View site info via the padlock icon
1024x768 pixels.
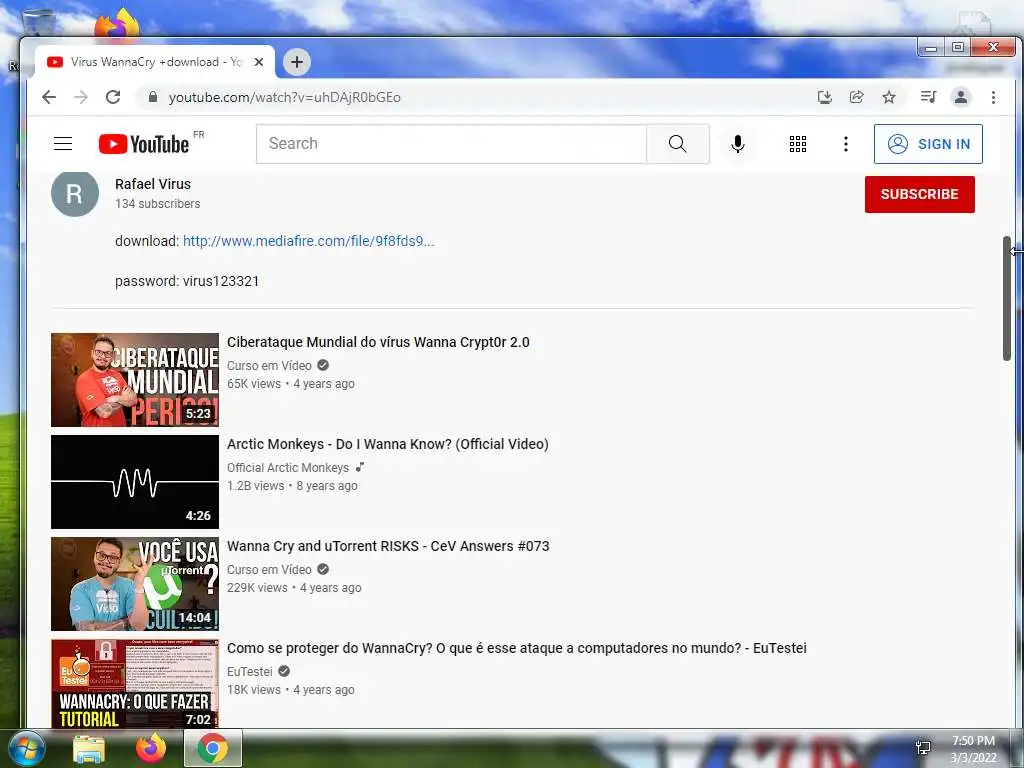153,97
